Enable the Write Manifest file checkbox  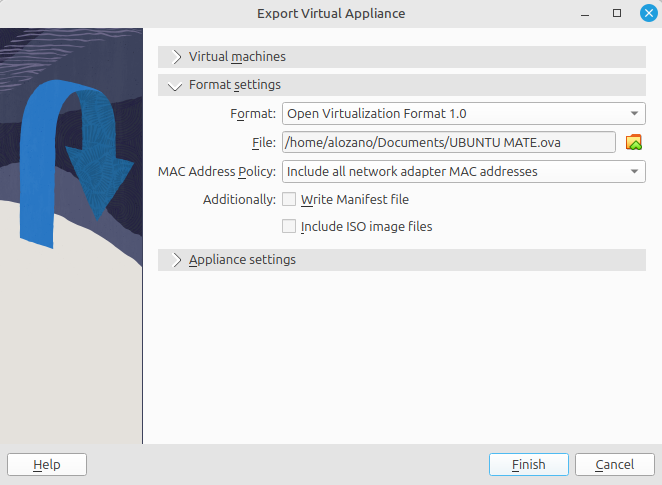[x=290, y=200]
